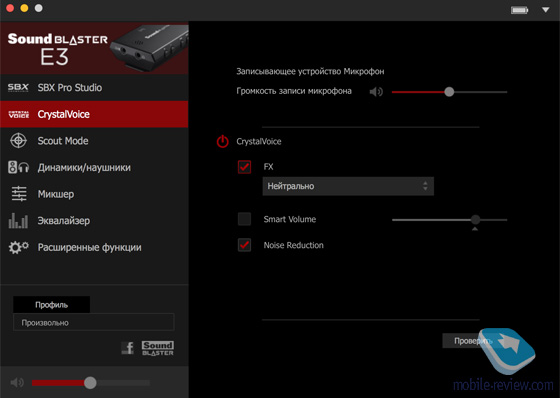The height and width of the screenshot is (398, 560).
Task: Open the Sound Blaster logo link
Action: 158,348
